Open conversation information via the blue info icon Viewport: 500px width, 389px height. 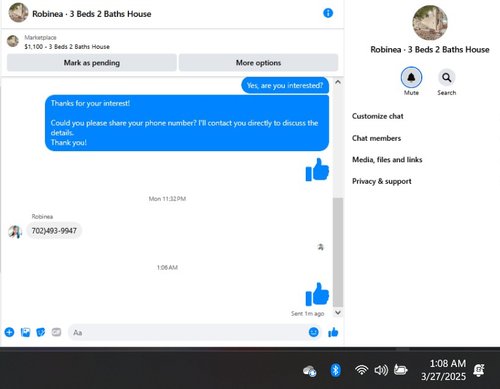tap(328, 13)
